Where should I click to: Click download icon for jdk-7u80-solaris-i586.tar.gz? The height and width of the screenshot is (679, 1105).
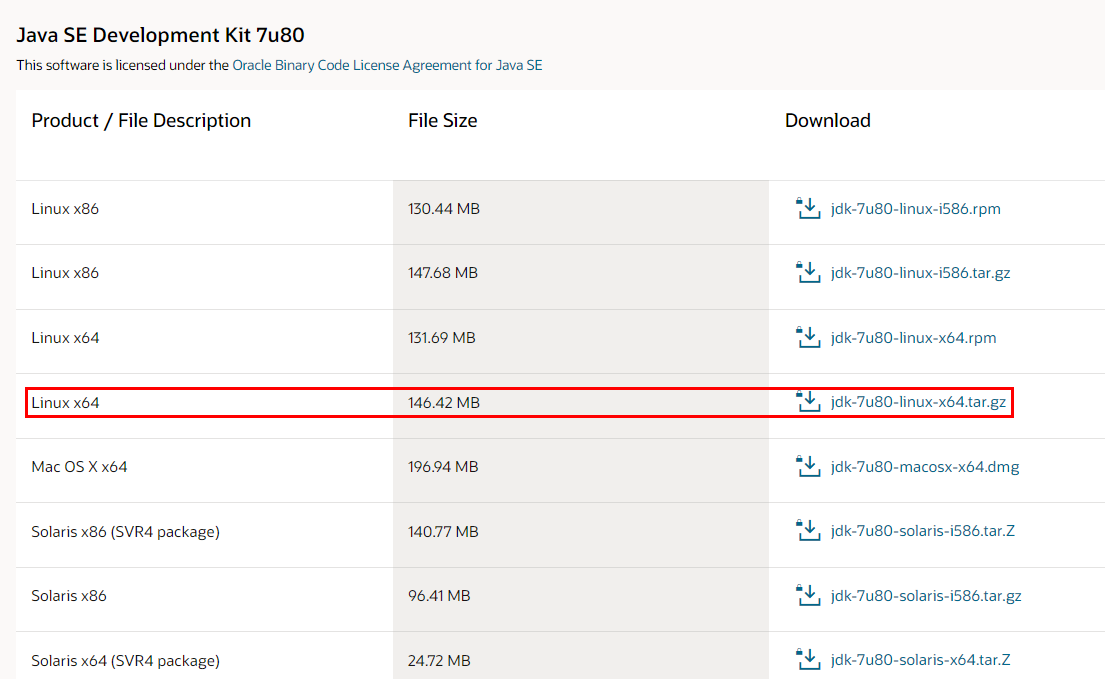tap(808, 595)
